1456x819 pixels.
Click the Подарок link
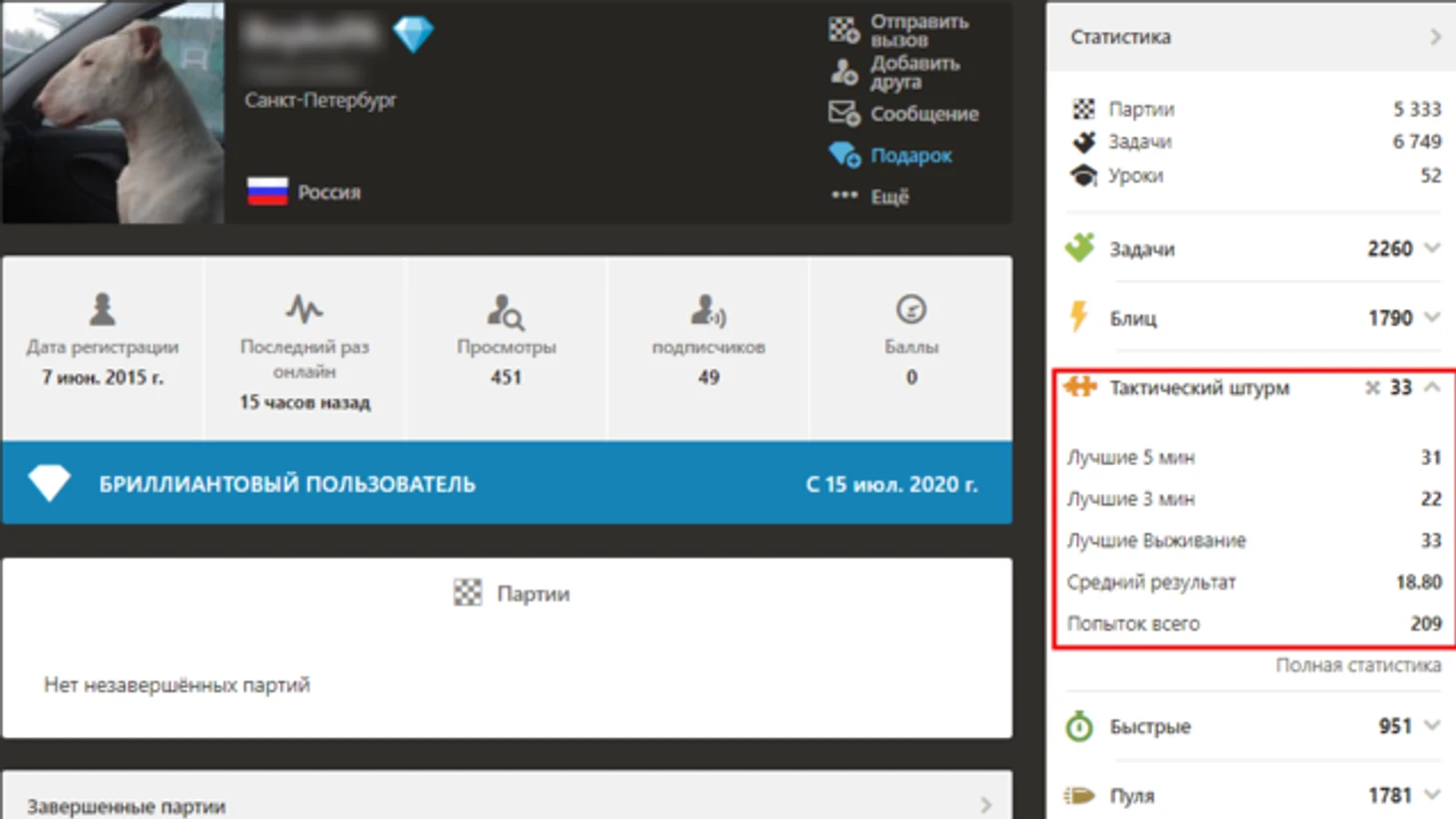911,155
